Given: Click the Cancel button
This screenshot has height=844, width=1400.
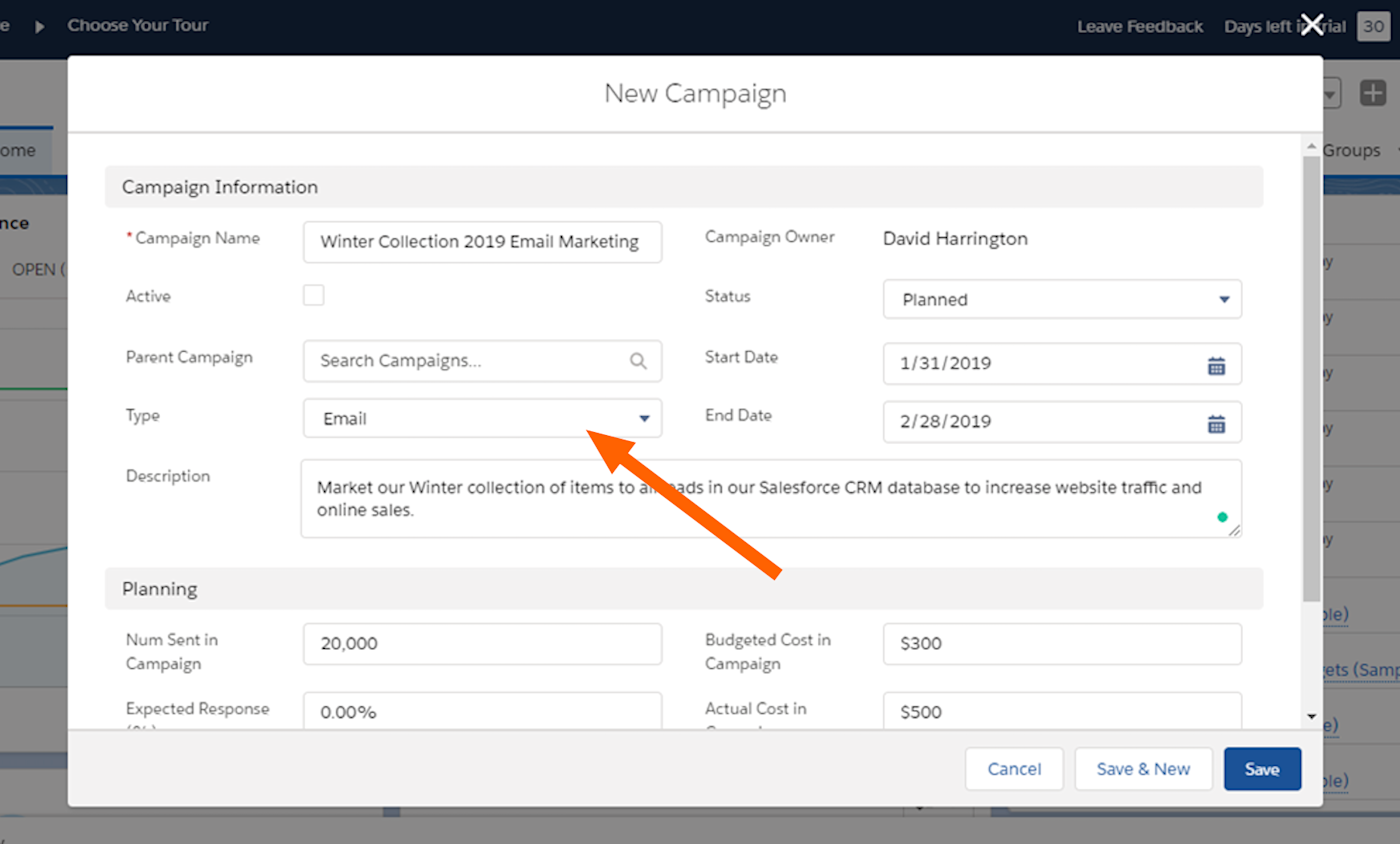Looking at the screenshot, I should [x=1014, y=769].
